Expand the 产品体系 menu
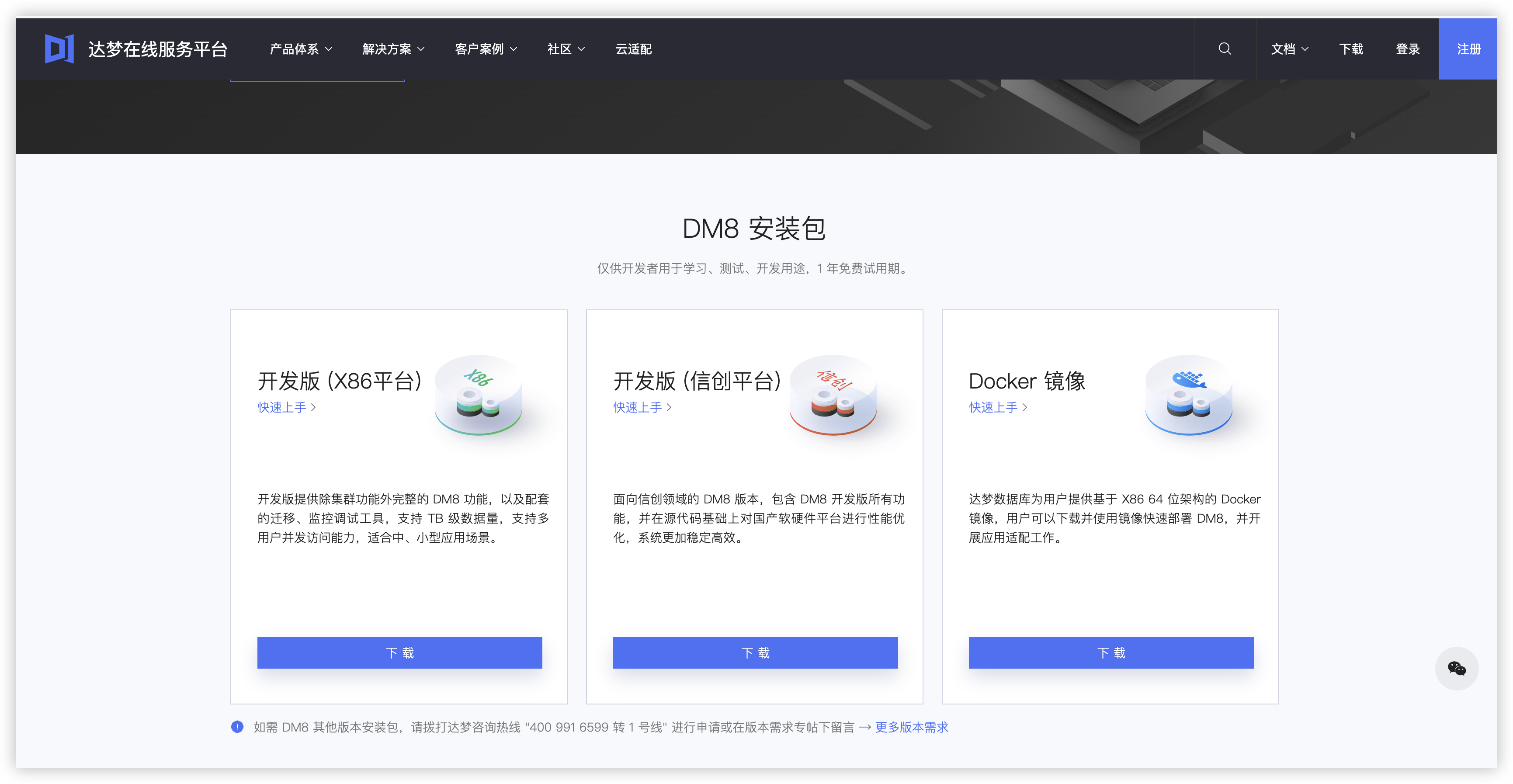 pyautogui.click(x=301, y=49)
